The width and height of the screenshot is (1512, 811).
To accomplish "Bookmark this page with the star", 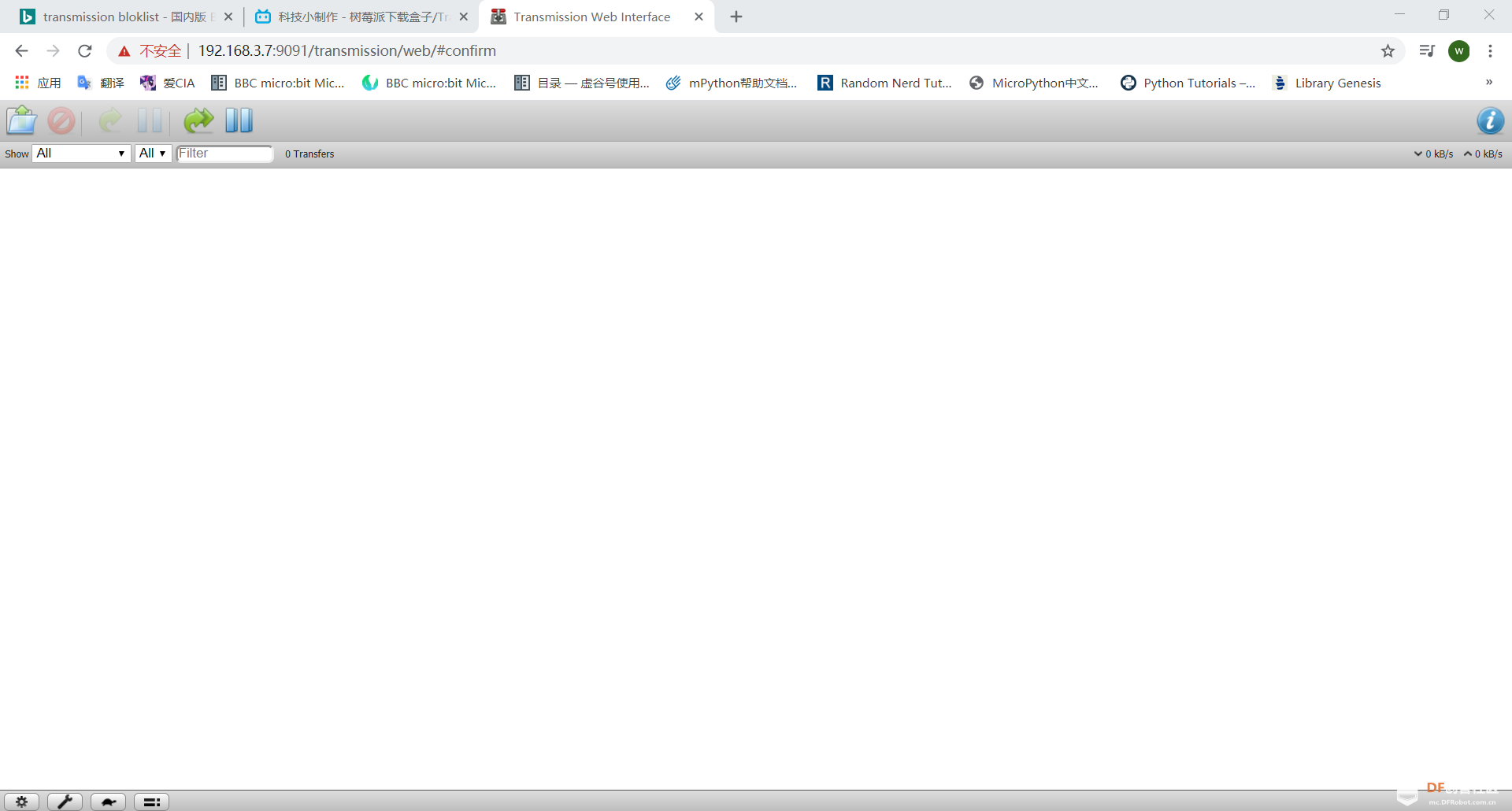I will (x=1388, y=51).
